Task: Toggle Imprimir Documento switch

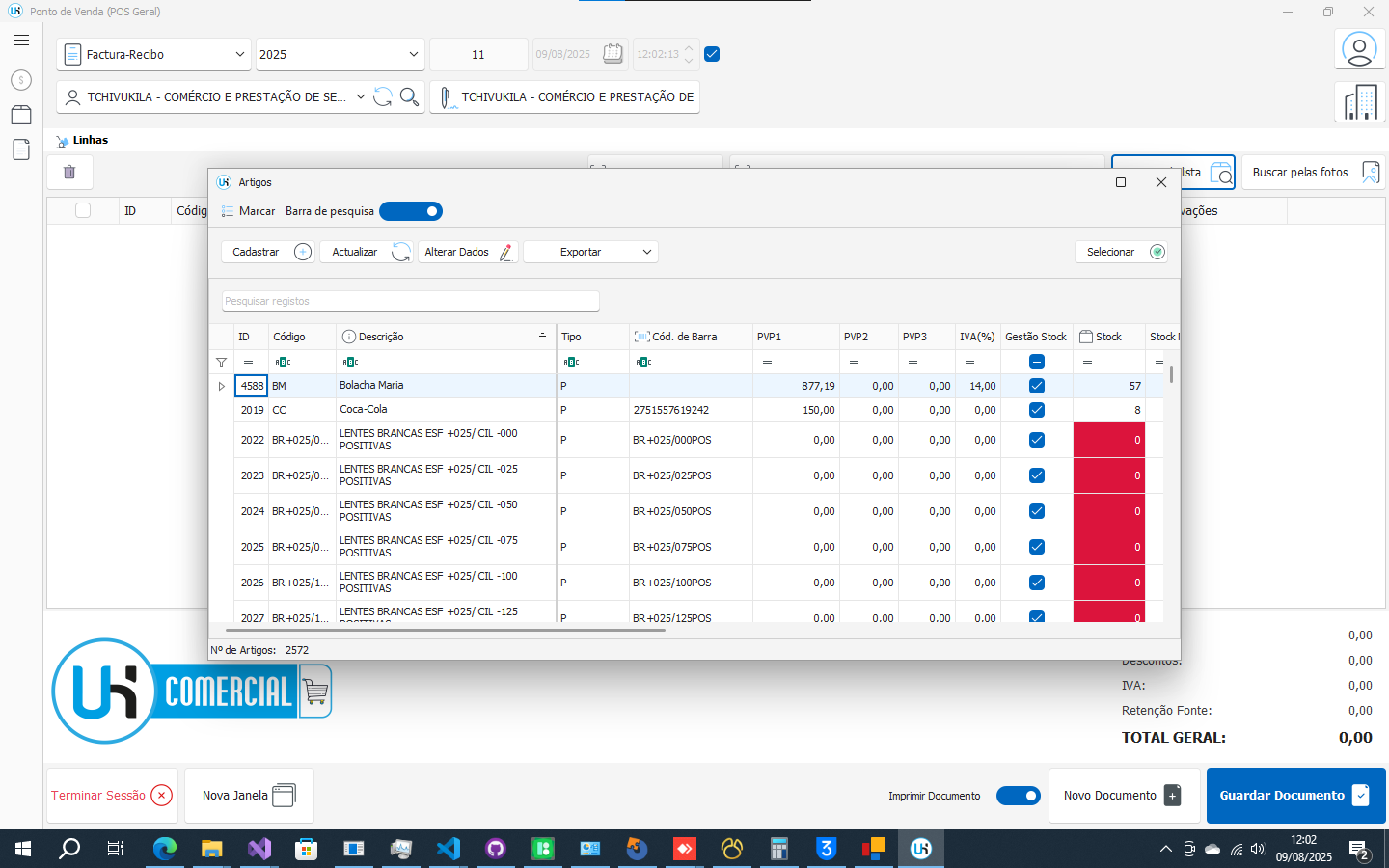Action: click(1019, 796)
